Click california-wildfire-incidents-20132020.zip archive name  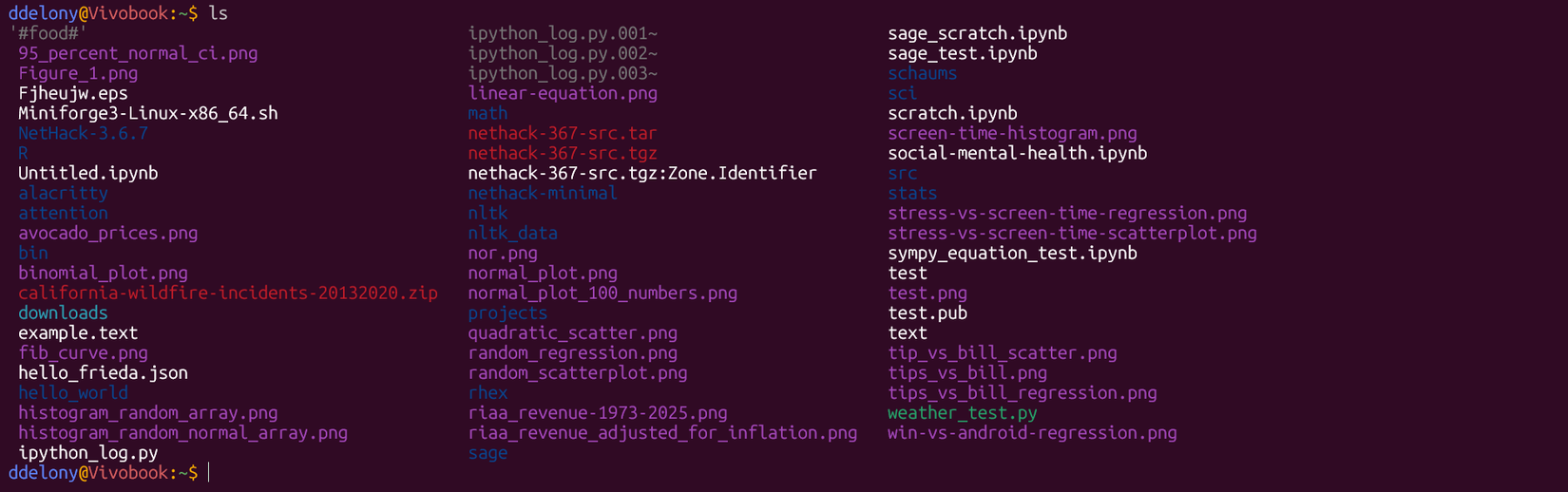click(228, 293)
